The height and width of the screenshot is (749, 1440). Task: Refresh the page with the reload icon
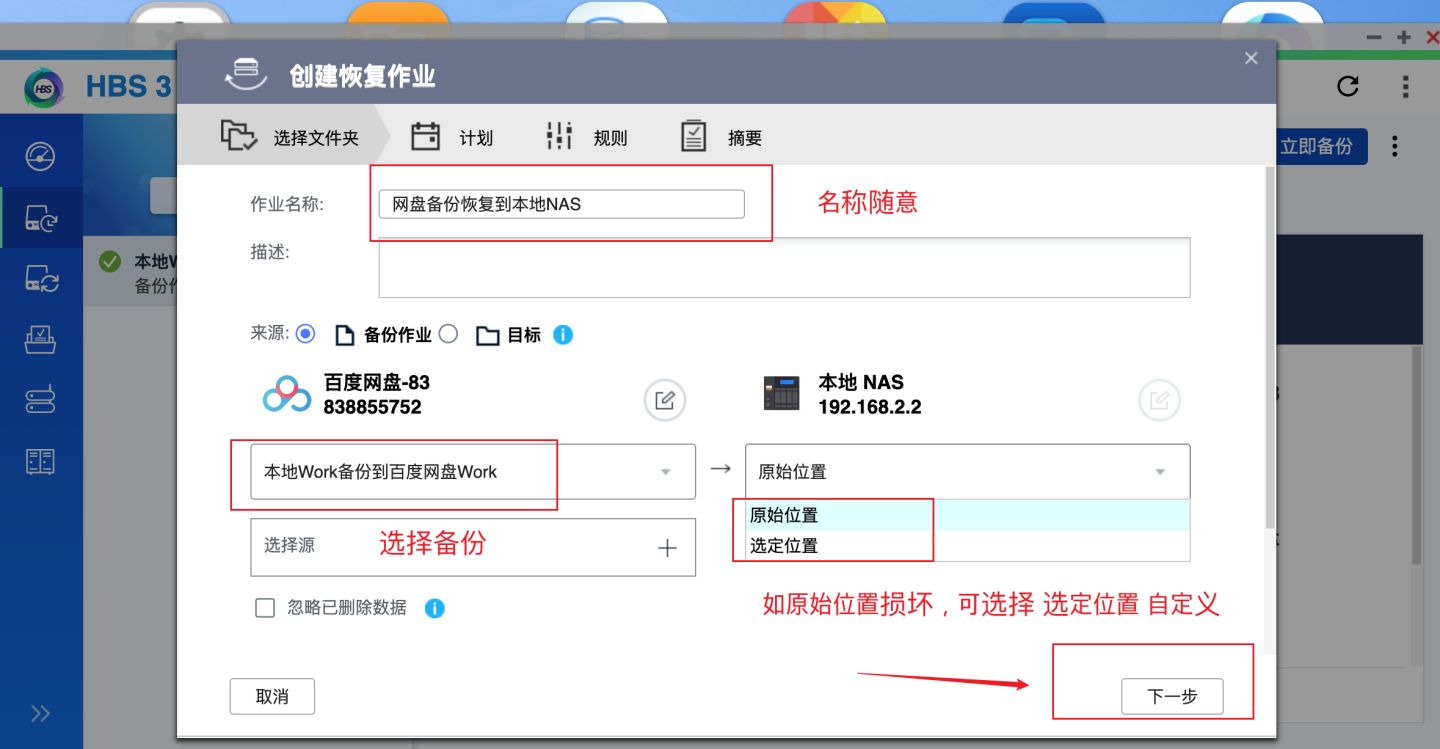coord(1346,86)
